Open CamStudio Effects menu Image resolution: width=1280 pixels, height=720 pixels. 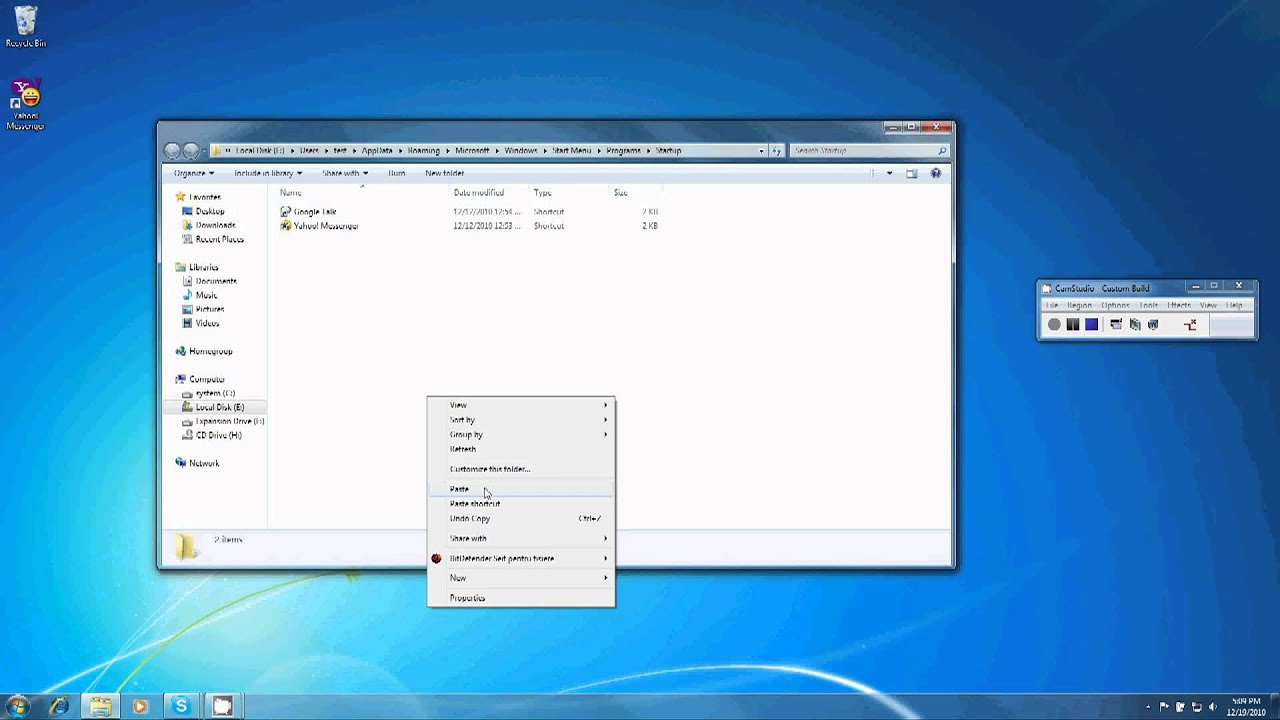click(x=1179, y=305)
